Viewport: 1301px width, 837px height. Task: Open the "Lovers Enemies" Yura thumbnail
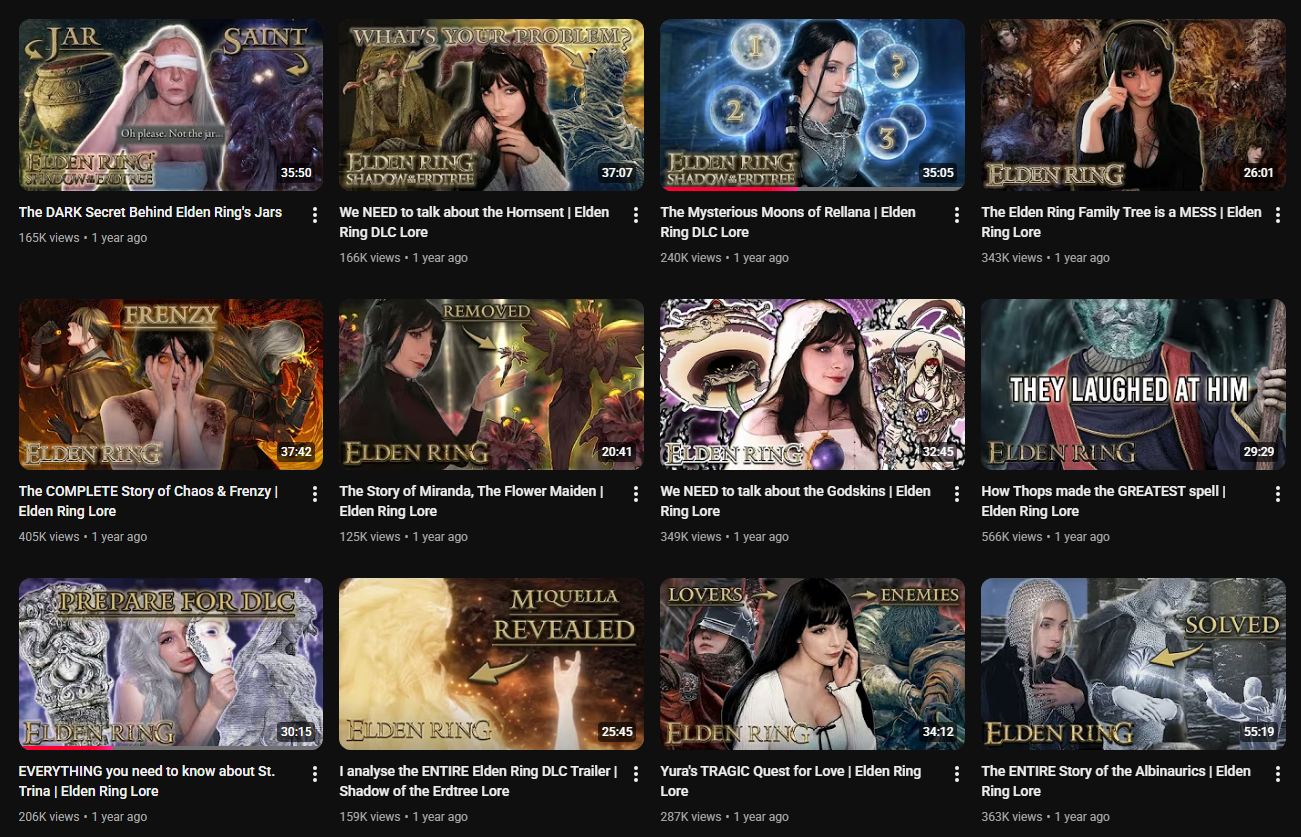coord(813,664)
